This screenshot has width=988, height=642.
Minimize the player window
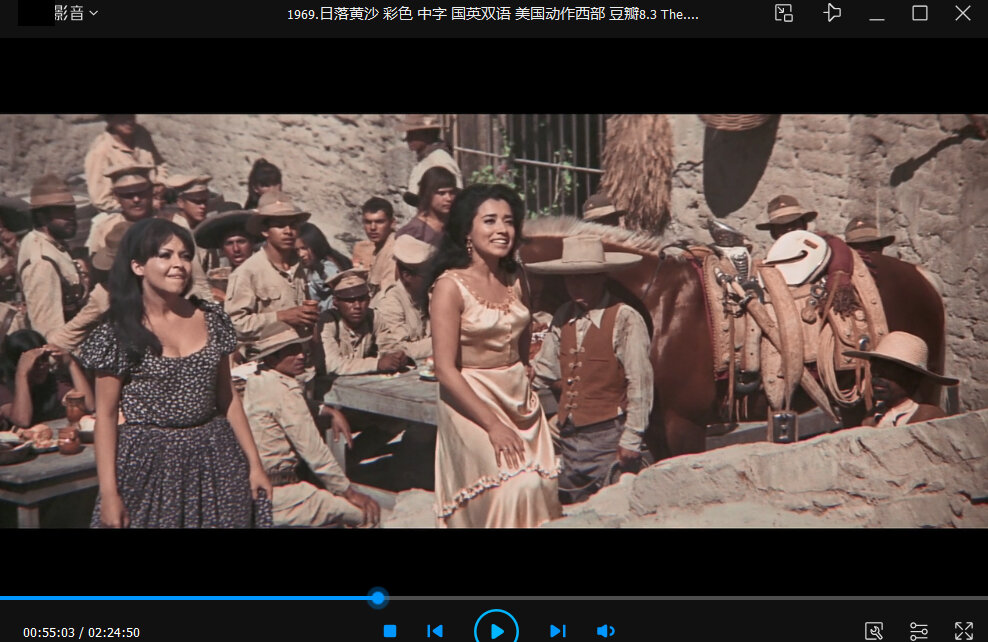pos(876,13)
